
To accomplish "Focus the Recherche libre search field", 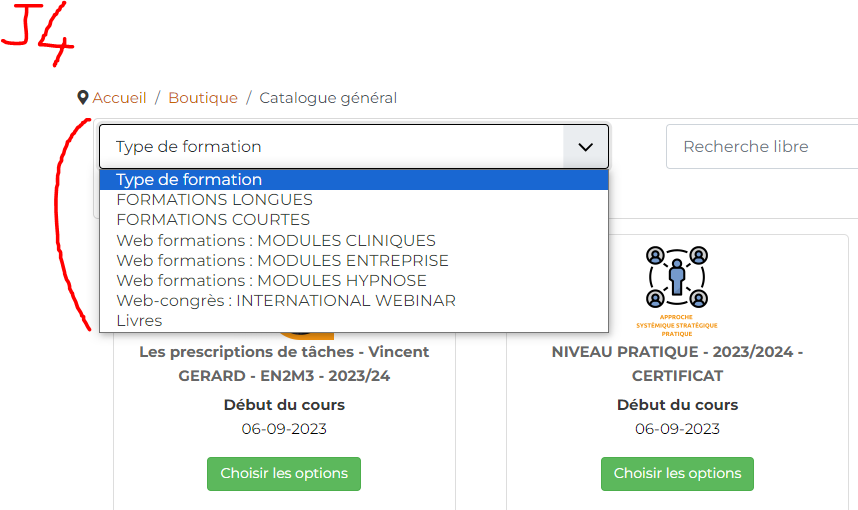I will [762, 147].
